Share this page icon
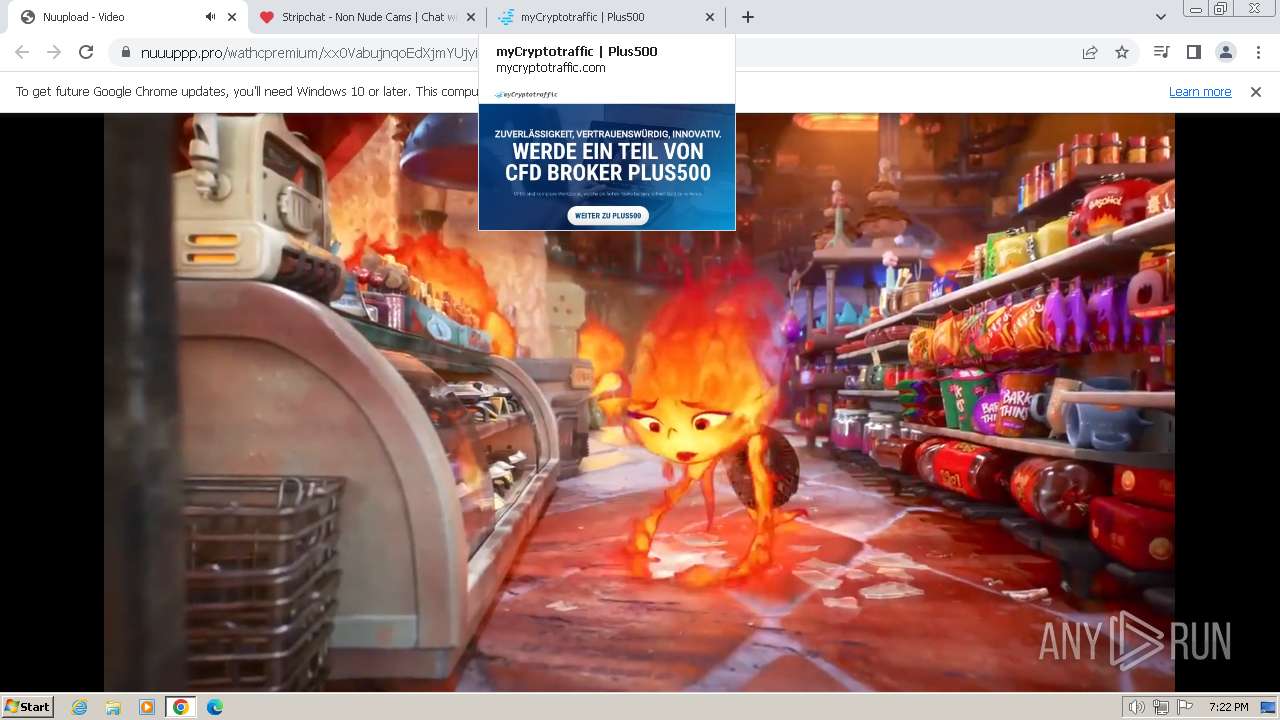Viewport: 1280px width, 720px height. click(1090, 52)
